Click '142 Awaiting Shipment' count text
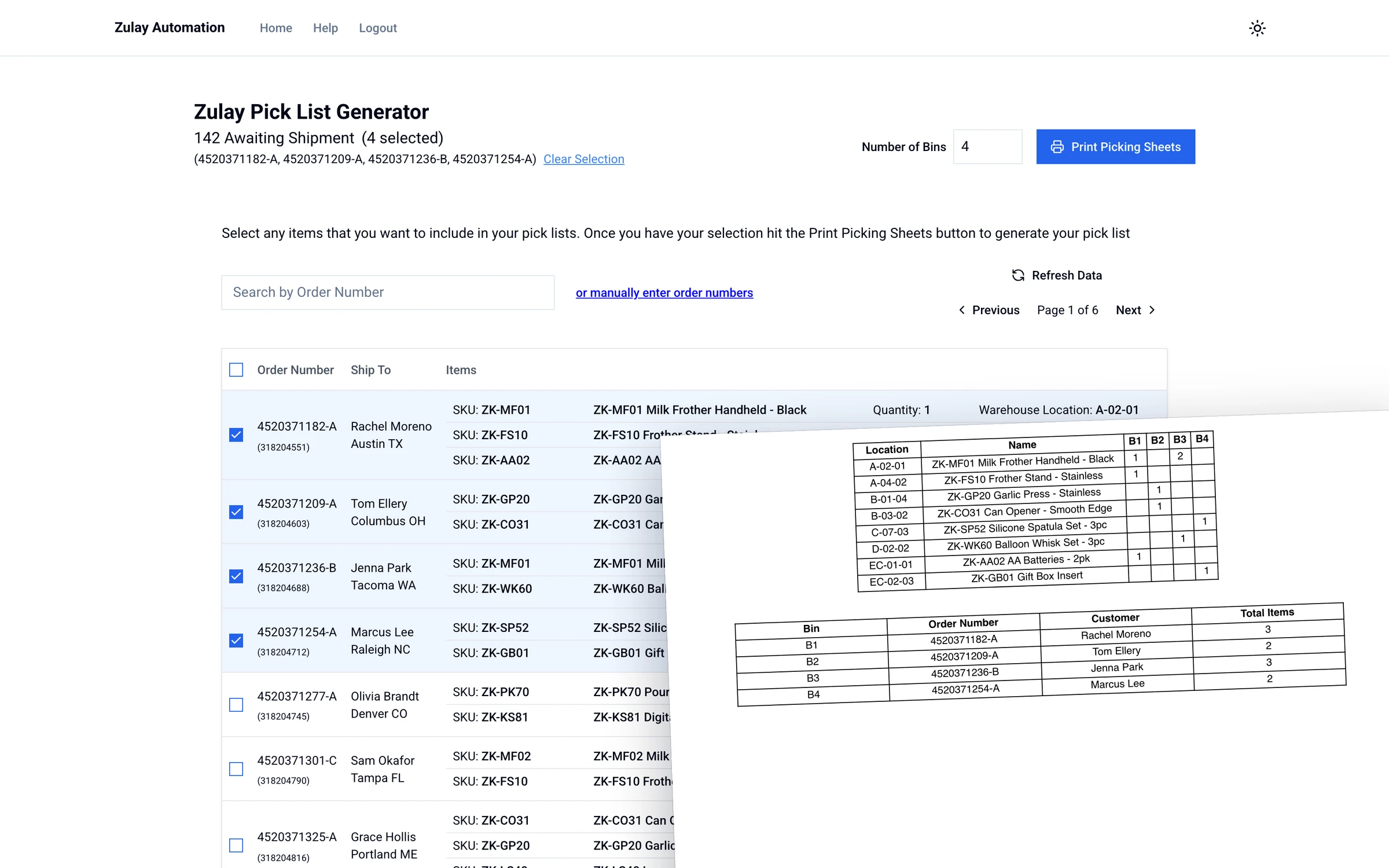Viewport: 1389px width, 868px height. coord(274,138)
